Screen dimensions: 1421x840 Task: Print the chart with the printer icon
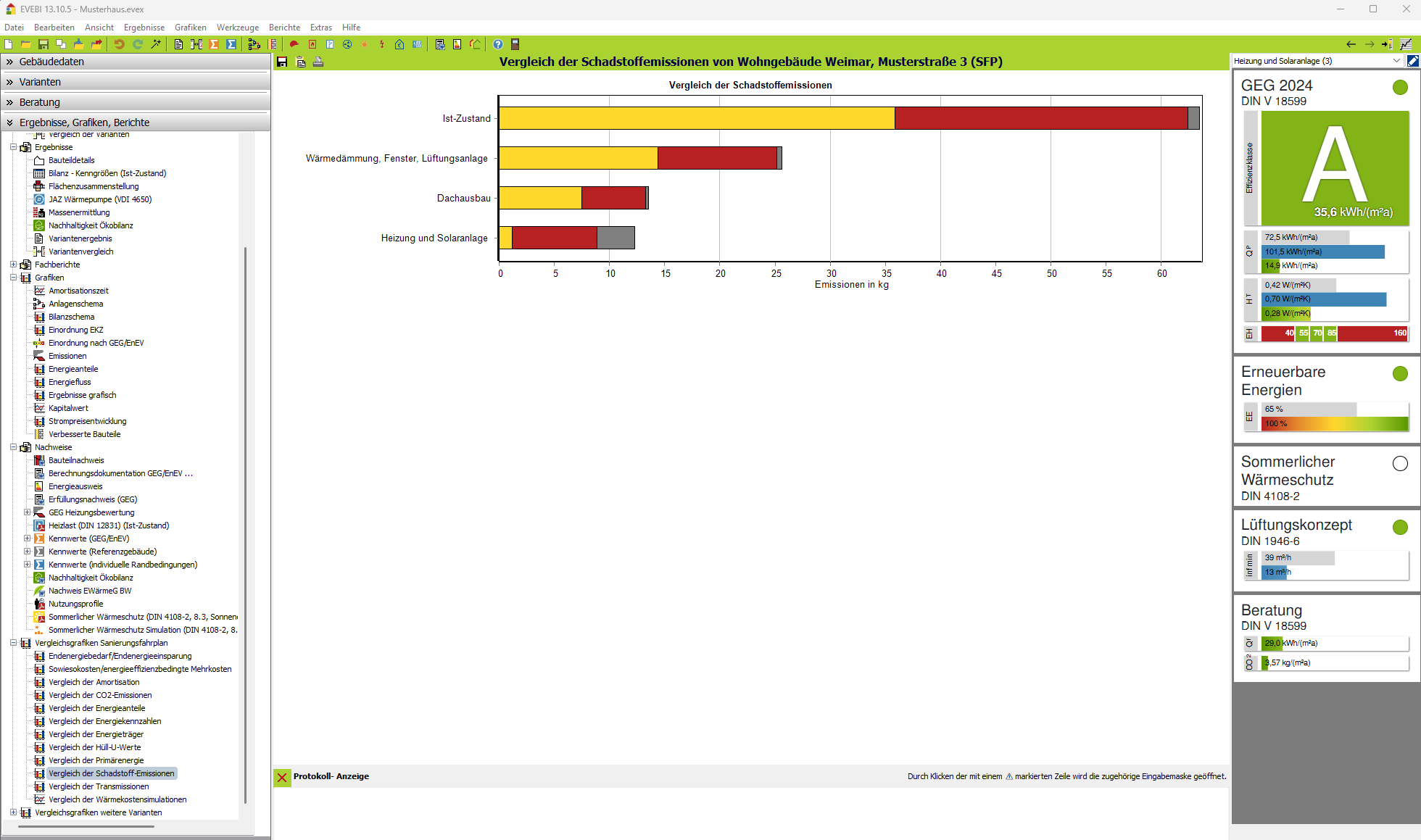[318, 62]
